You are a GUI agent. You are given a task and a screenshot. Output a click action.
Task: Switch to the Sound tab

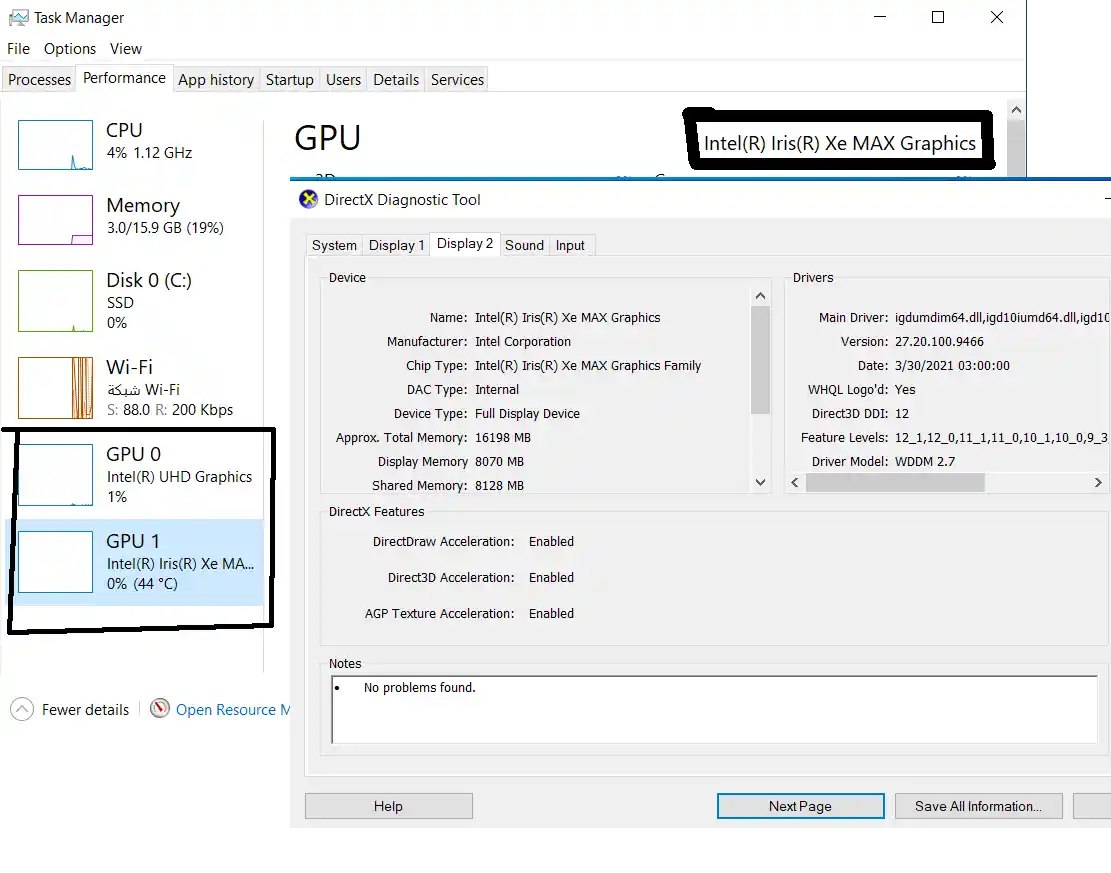524,245
